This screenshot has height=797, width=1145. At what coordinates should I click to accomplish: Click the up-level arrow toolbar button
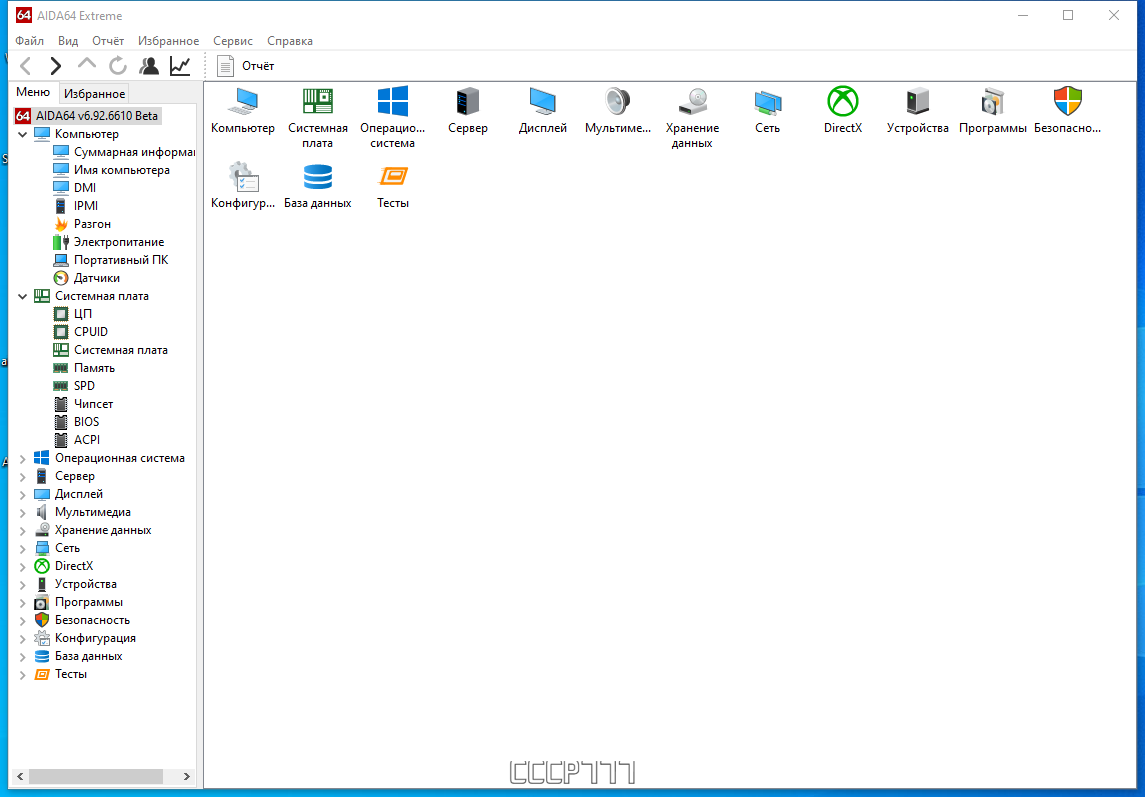(x=87, y=66)
